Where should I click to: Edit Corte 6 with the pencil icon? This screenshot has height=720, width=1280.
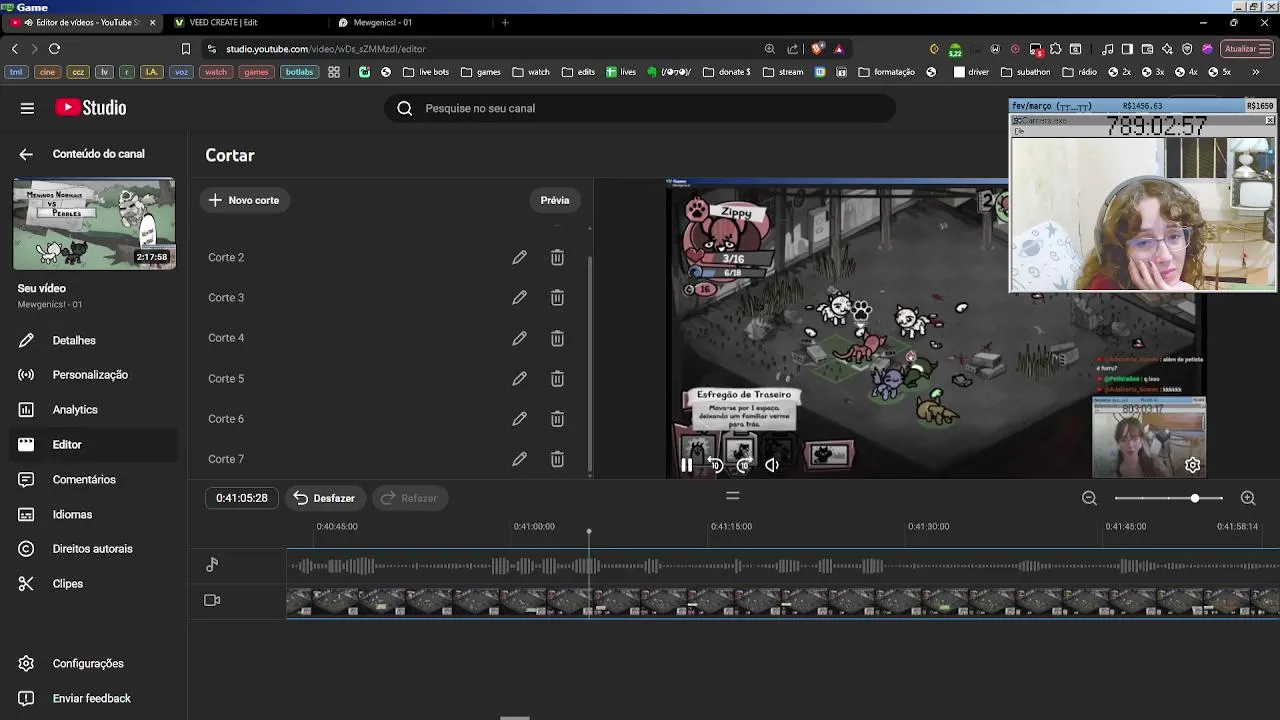519,419
